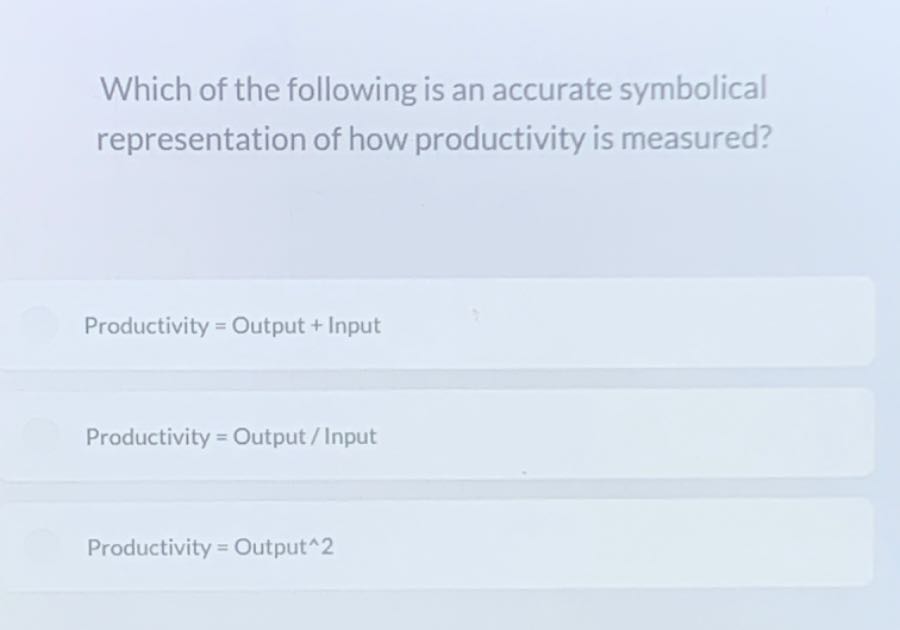Select the radio button for Output + Input
This screenshot has width=900, height=630.
(39, 323)
